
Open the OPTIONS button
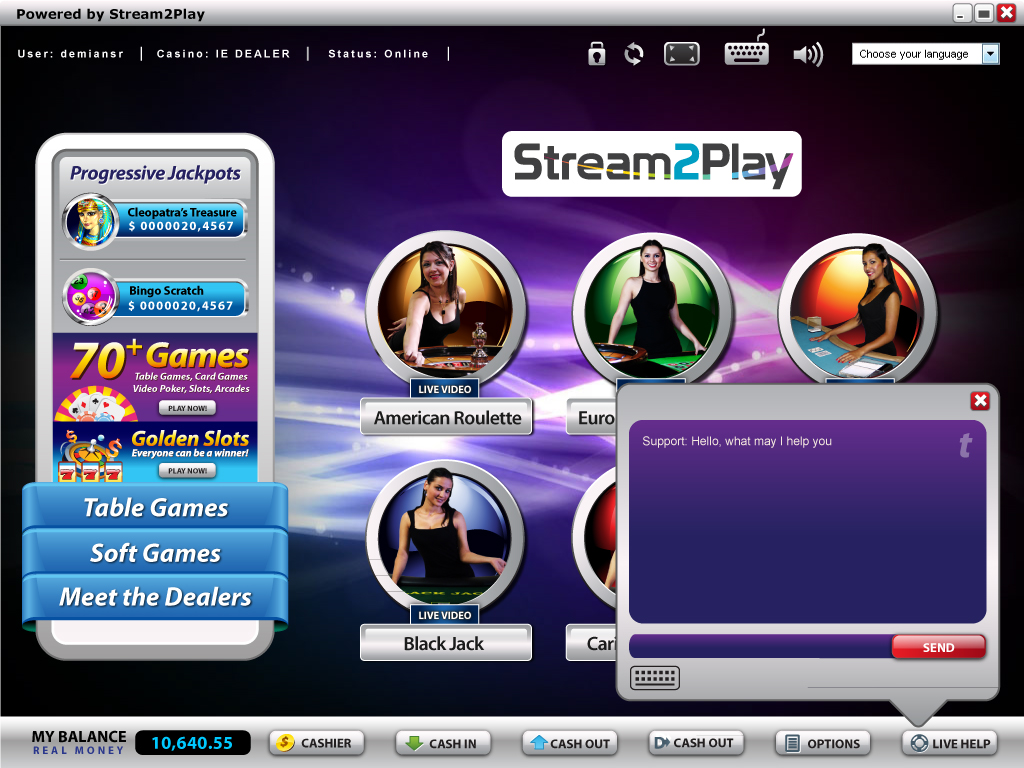point(823,743)
